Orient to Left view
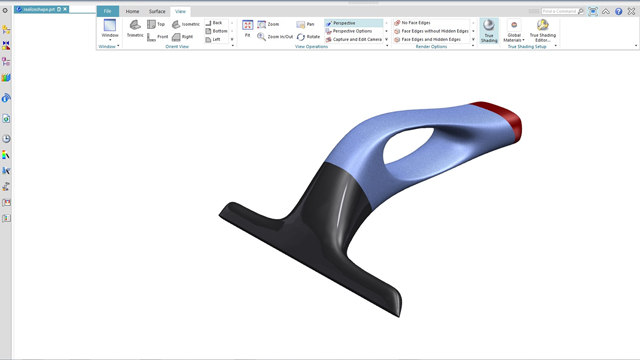Viewport: 640px width, 360px height. click(x=213, y=39)
